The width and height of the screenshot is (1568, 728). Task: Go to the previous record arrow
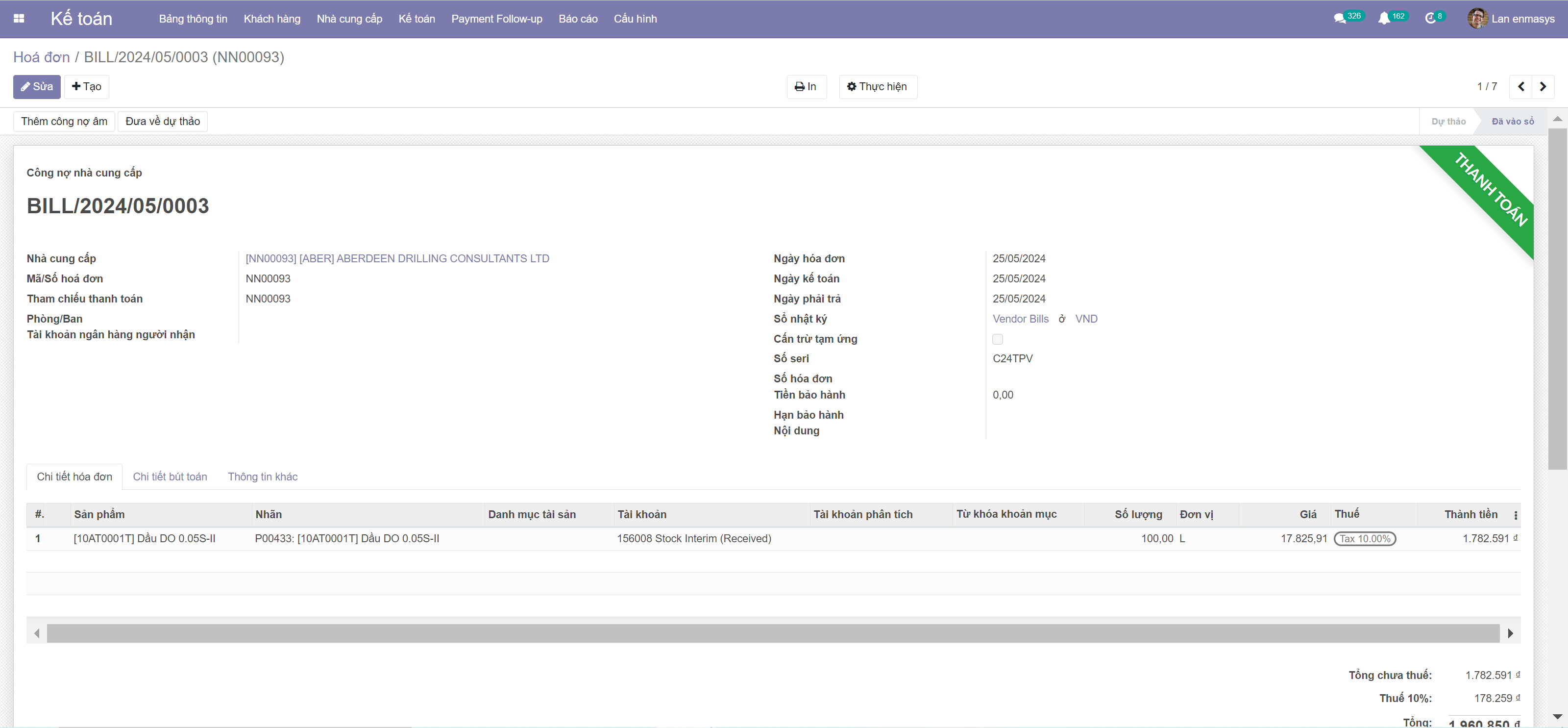tap(1520, 86)
